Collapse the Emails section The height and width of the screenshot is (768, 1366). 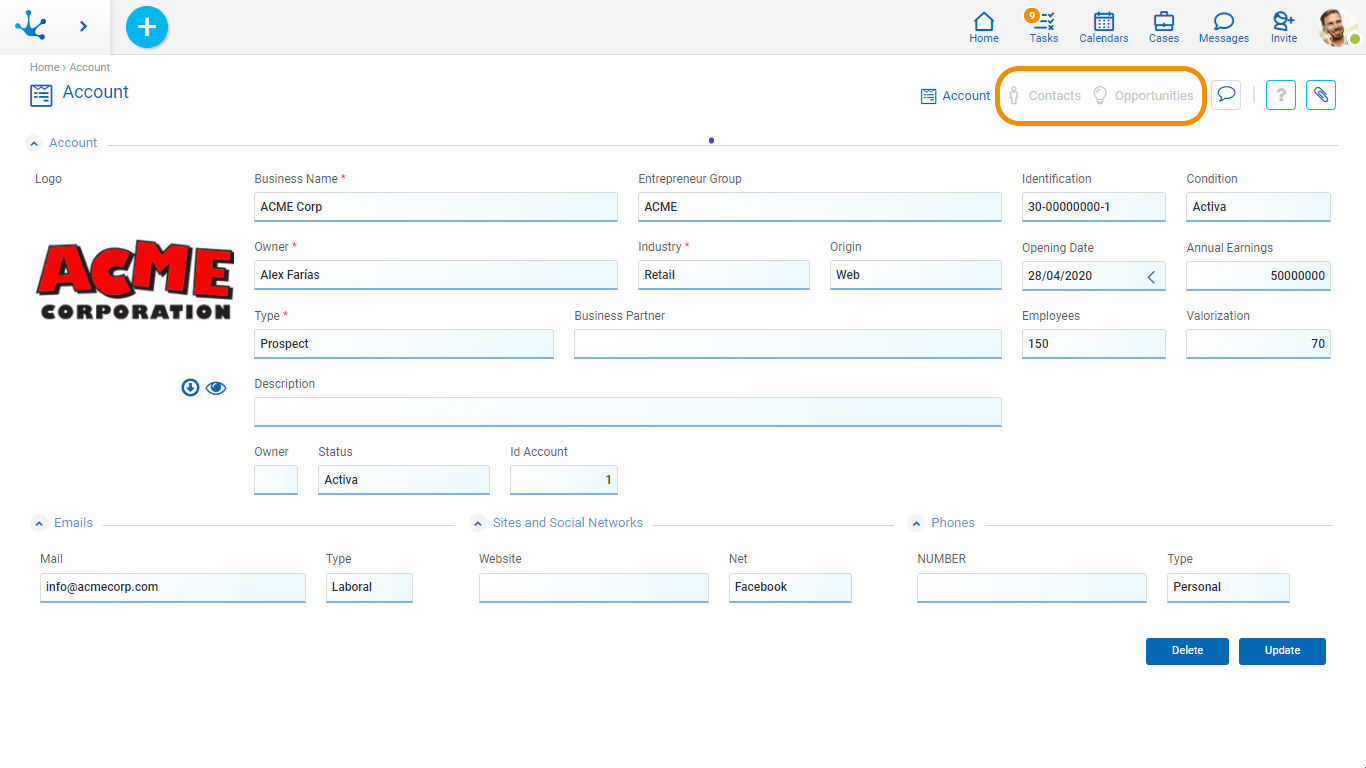coord(39,523)
